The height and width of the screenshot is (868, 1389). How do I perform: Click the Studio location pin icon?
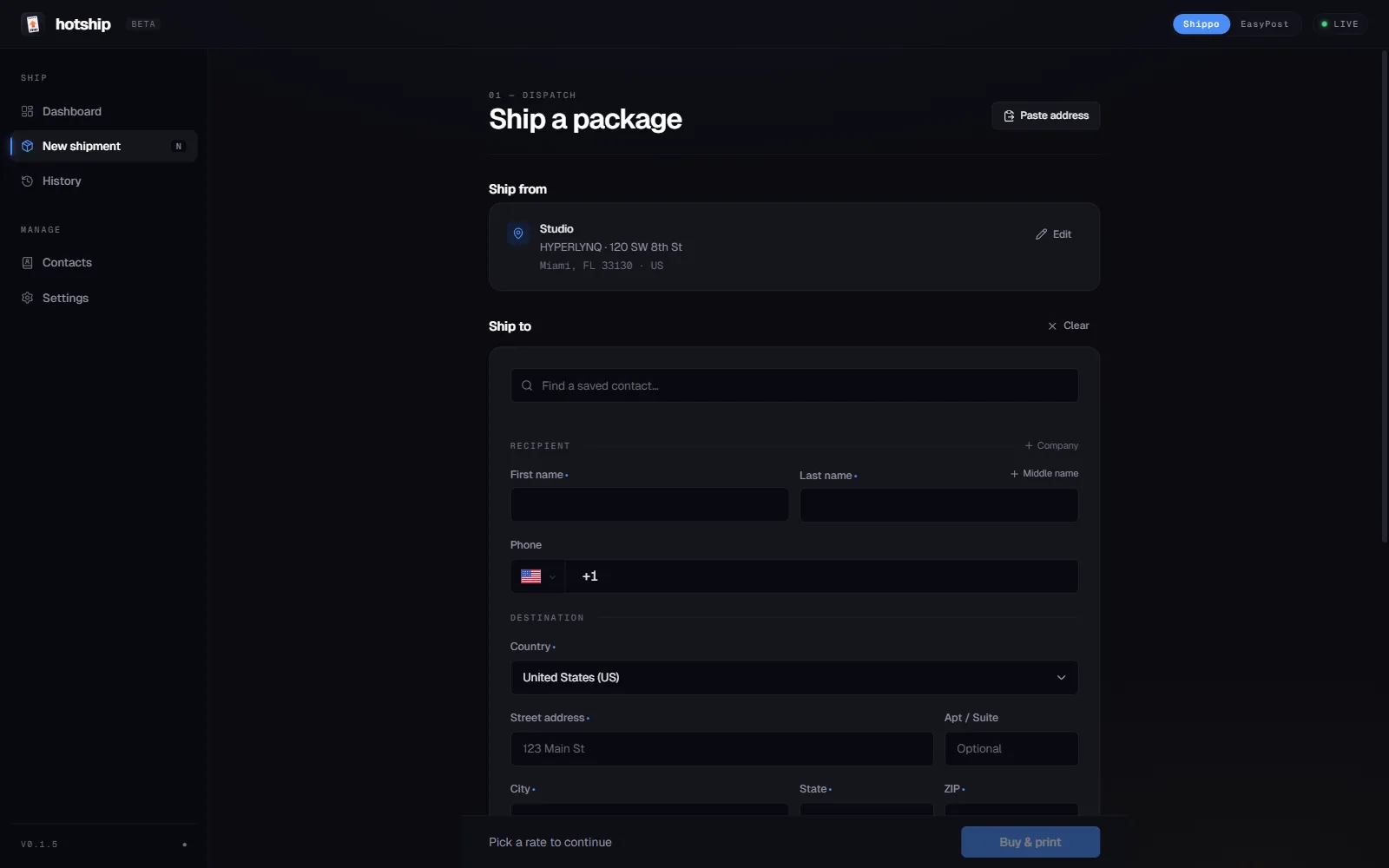518,233
